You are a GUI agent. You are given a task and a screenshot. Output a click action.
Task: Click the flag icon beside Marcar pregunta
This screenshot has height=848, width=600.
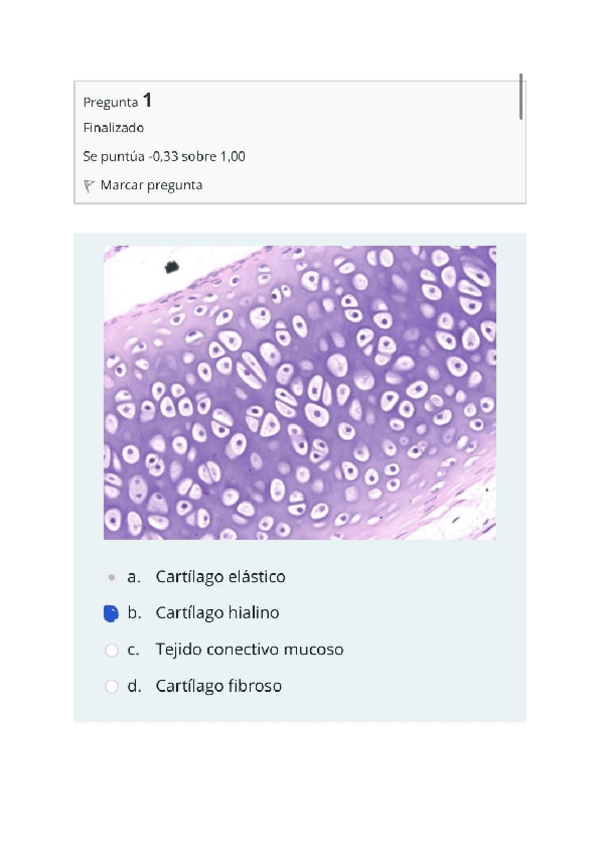click(x=90, y=185)
